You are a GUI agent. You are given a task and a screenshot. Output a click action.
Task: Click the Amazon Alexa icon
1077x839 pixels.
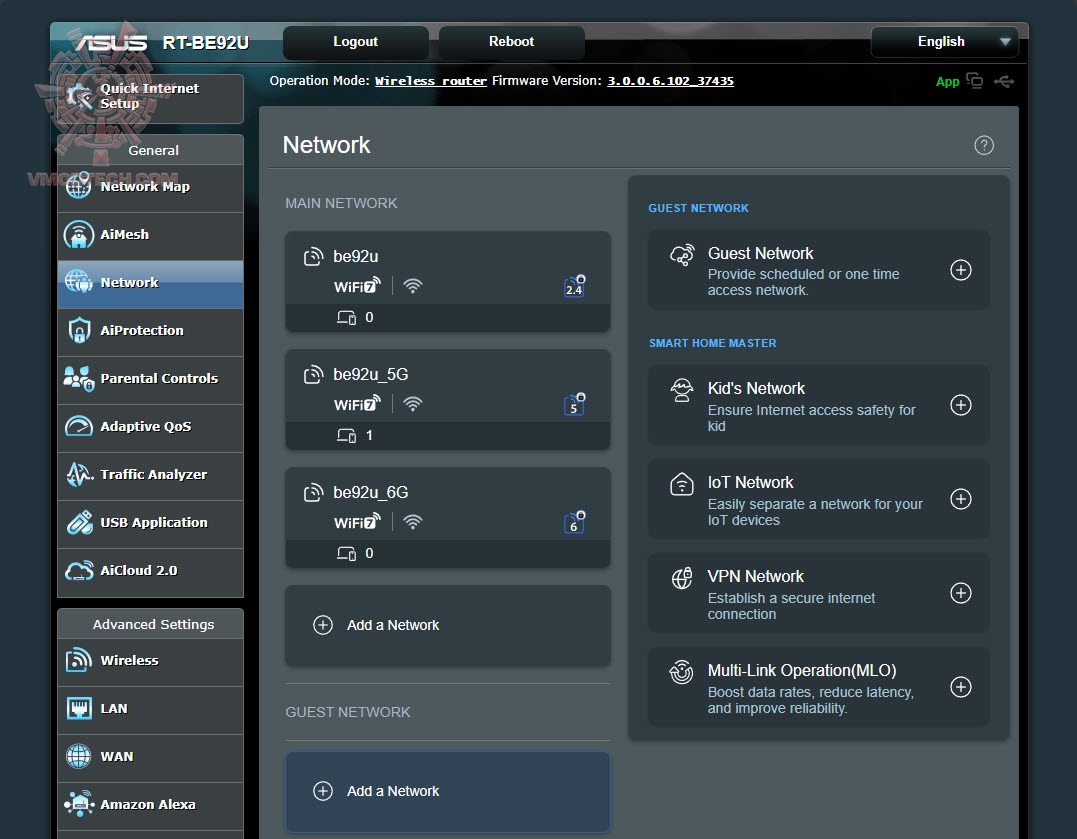(79, 804)
